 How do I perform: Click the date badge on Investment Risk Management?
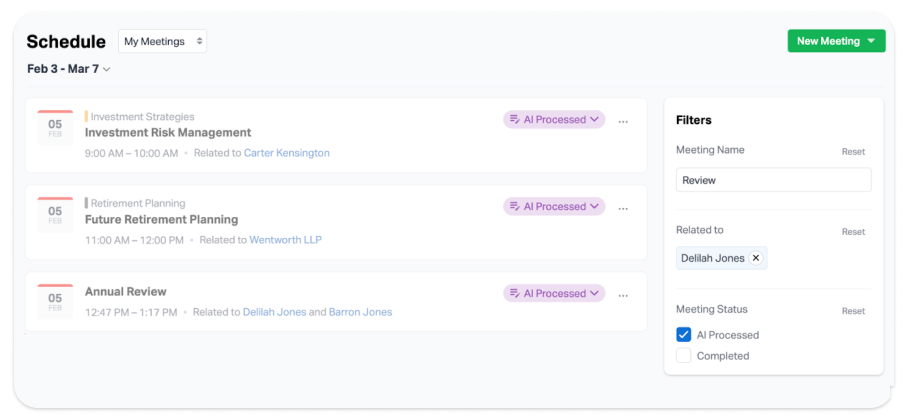click(55, 128)
